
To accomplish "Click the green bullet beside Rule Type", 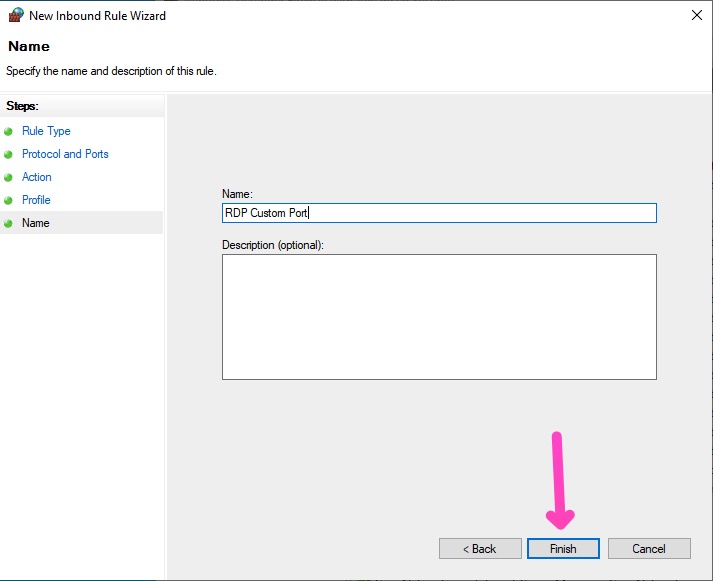I will click(x=9, y=131).
